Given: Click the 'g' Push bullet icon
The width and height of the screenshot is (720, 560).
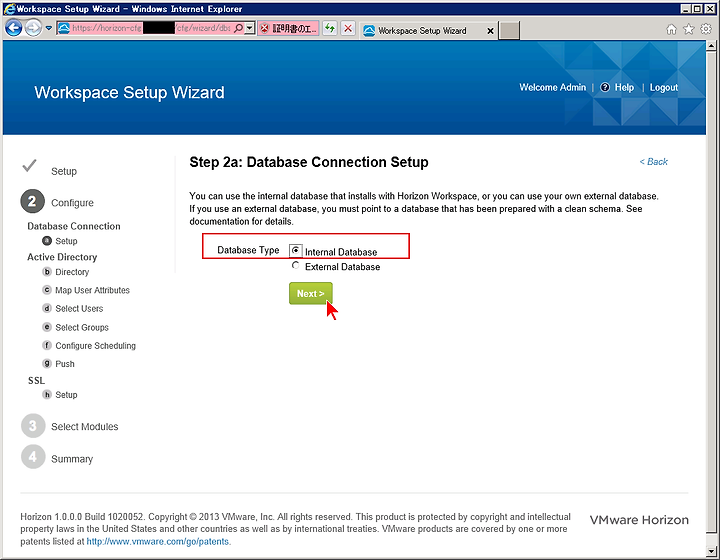Looking at the screenshot, I should click(x=47, y=364).
